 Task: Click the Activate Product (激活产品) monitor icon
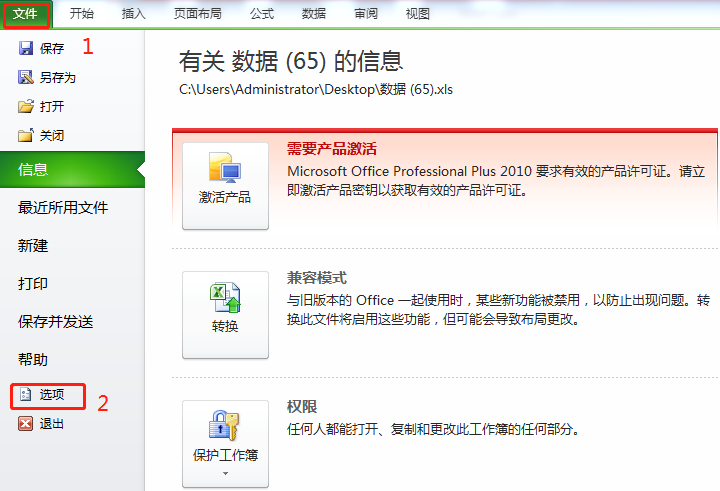225,168
